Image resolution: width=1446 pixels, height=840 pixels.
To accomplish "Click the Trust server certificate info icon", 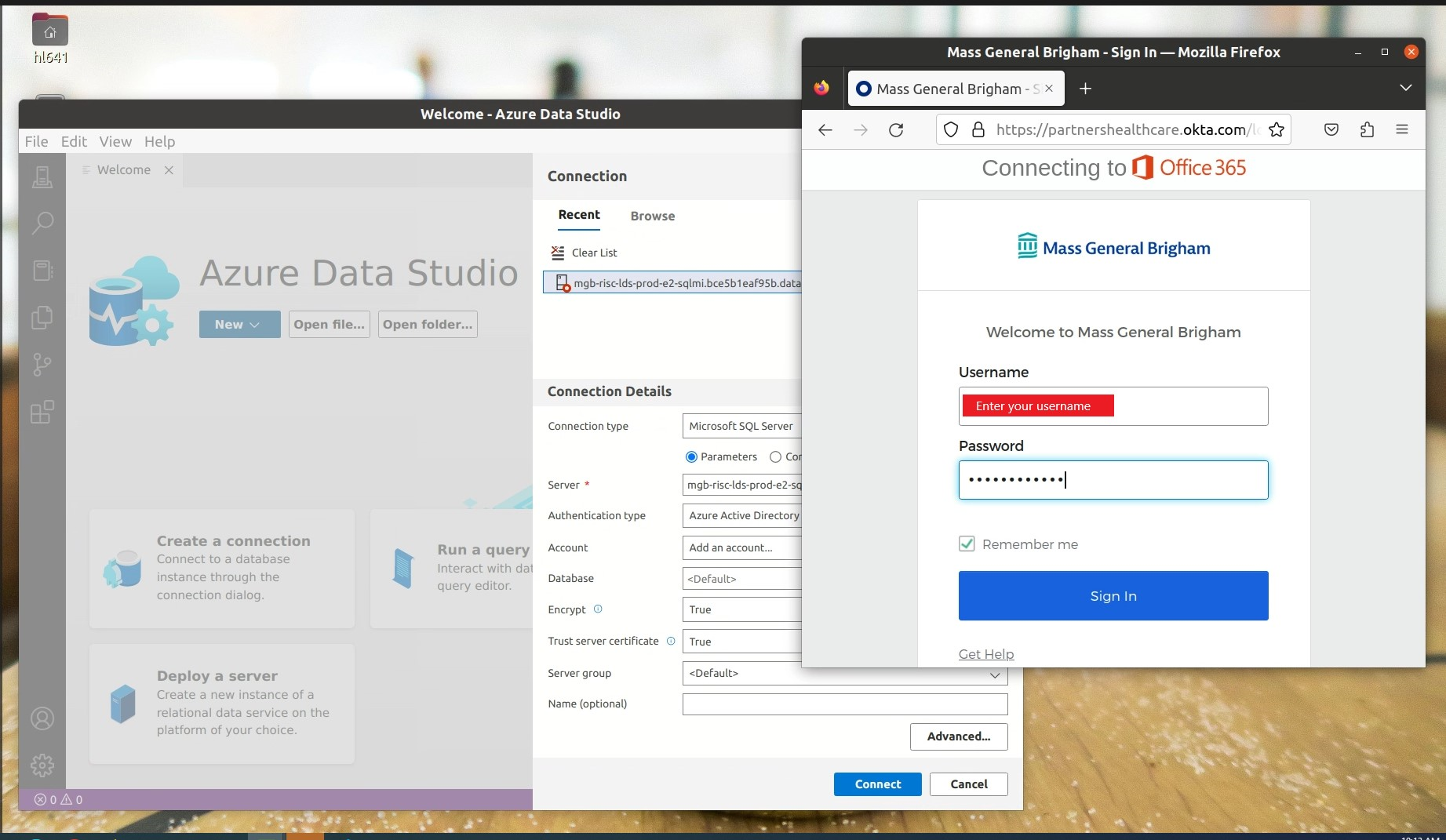I will click(671, 641).
